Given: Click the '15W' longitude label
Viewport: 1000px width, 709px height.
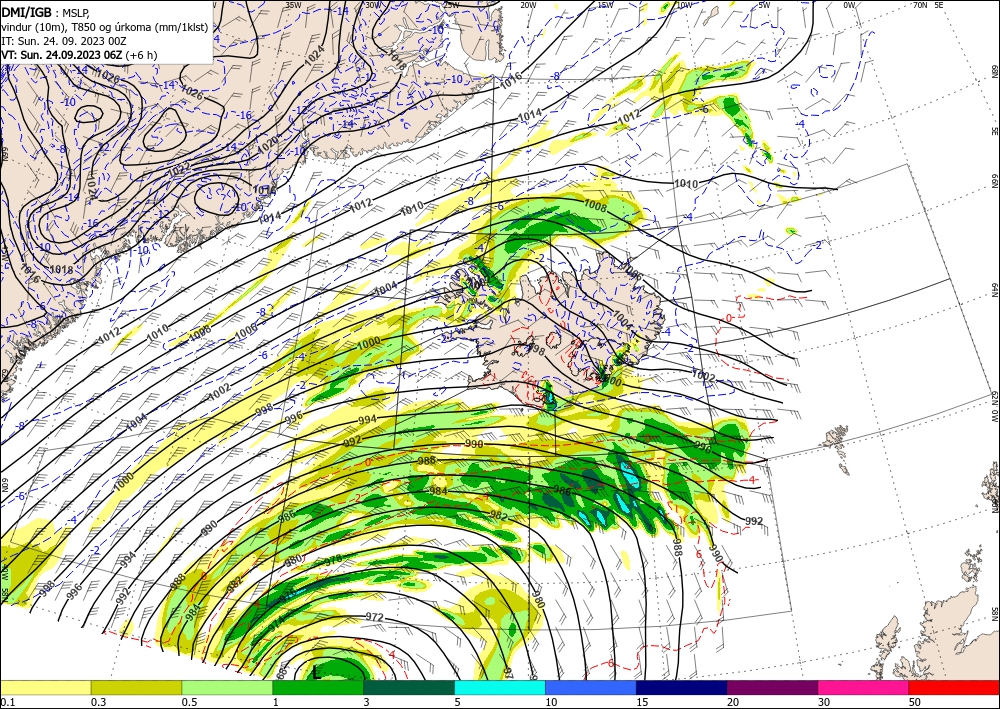Looking at the screenshot, I should point(605,5).
